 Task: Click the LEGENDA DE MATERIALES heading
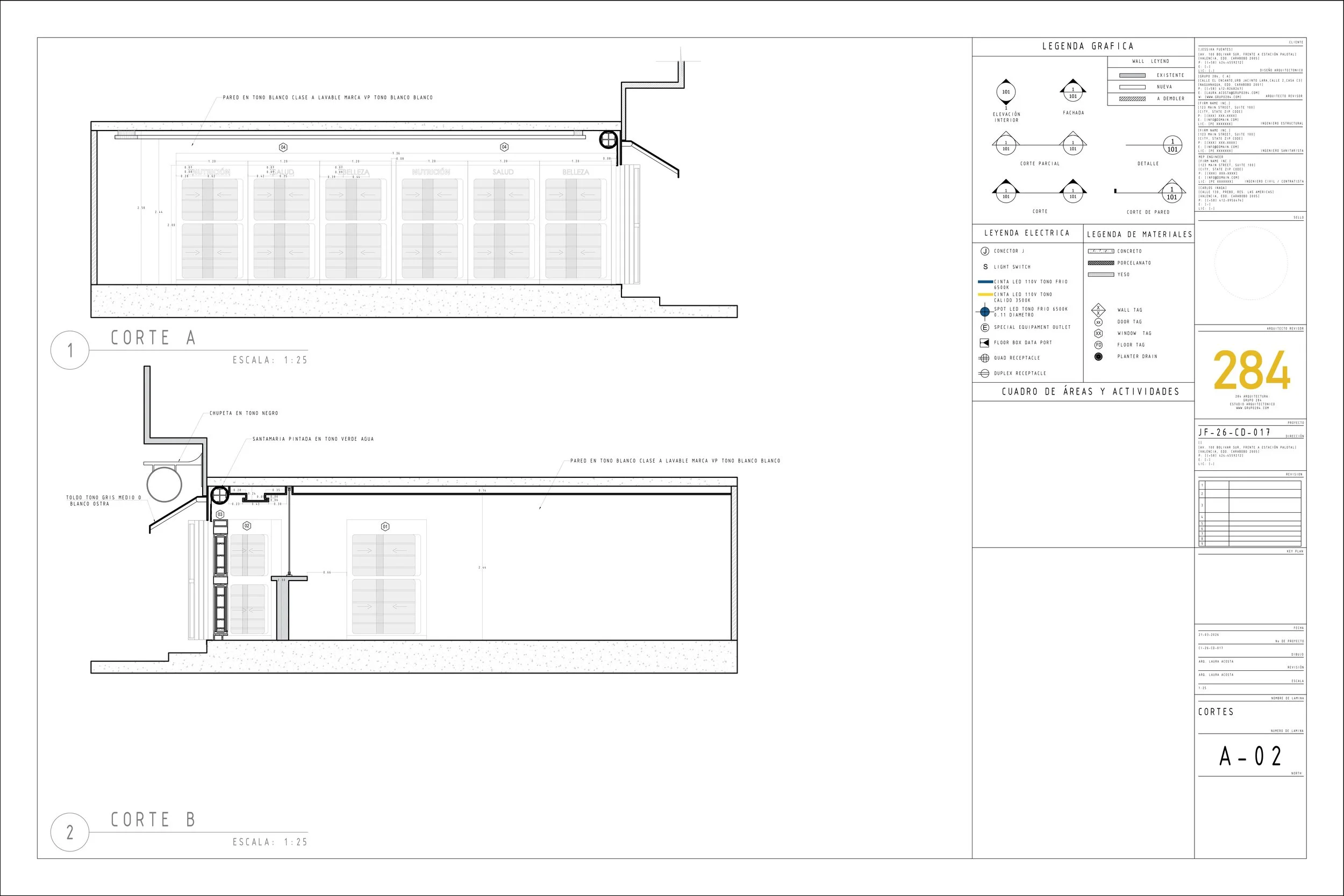pos(1139,234)
